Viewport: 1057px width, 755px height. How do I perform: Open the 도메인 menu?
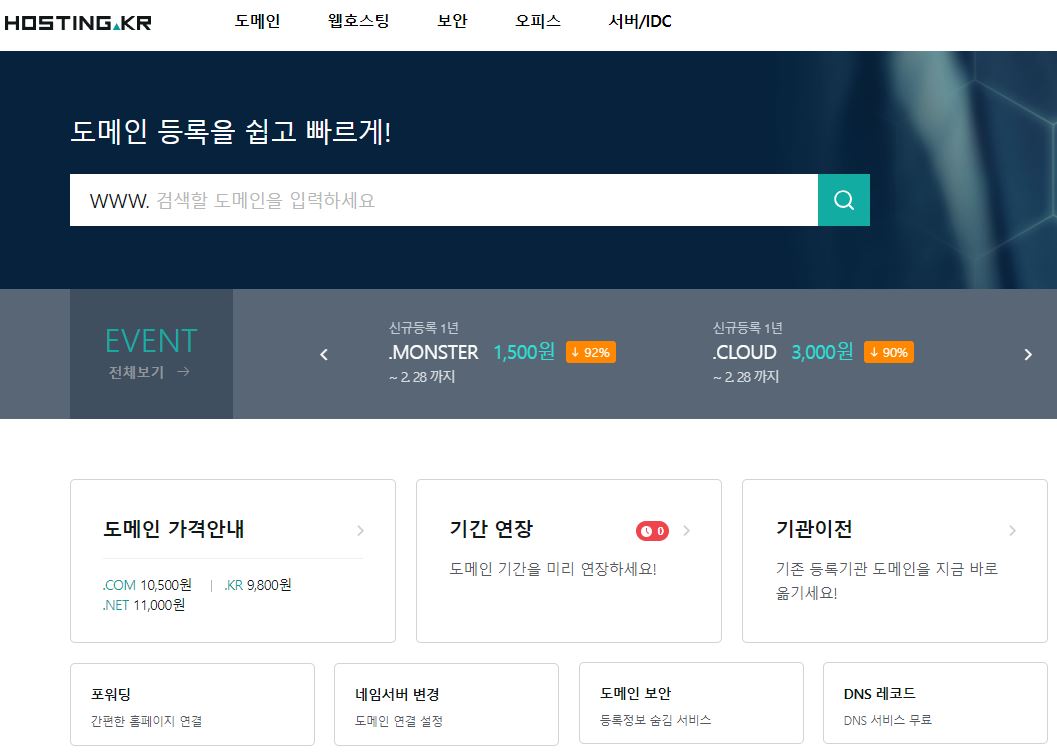tap(257, 21)
